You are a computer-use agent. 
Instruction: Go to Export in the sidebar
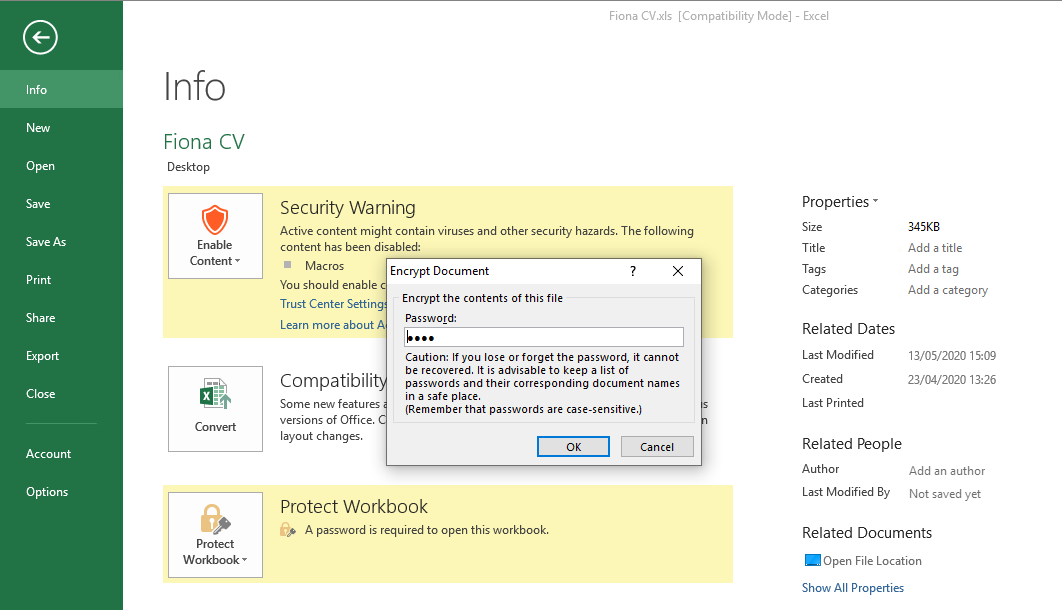coord(62,355)
